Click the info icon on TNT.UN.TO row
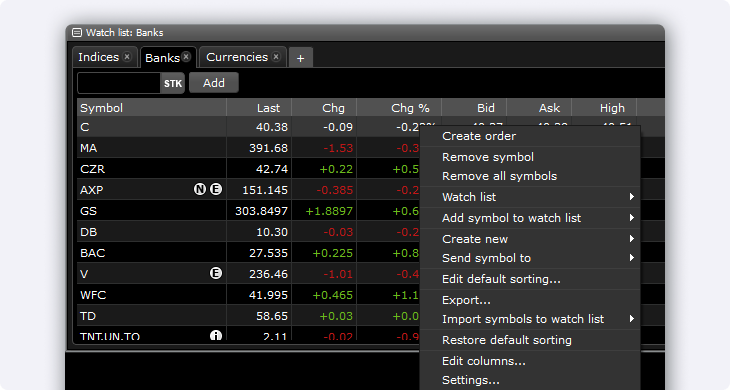Screen dimensions: 730x390 pyautogui.click(x=216, y=335)
